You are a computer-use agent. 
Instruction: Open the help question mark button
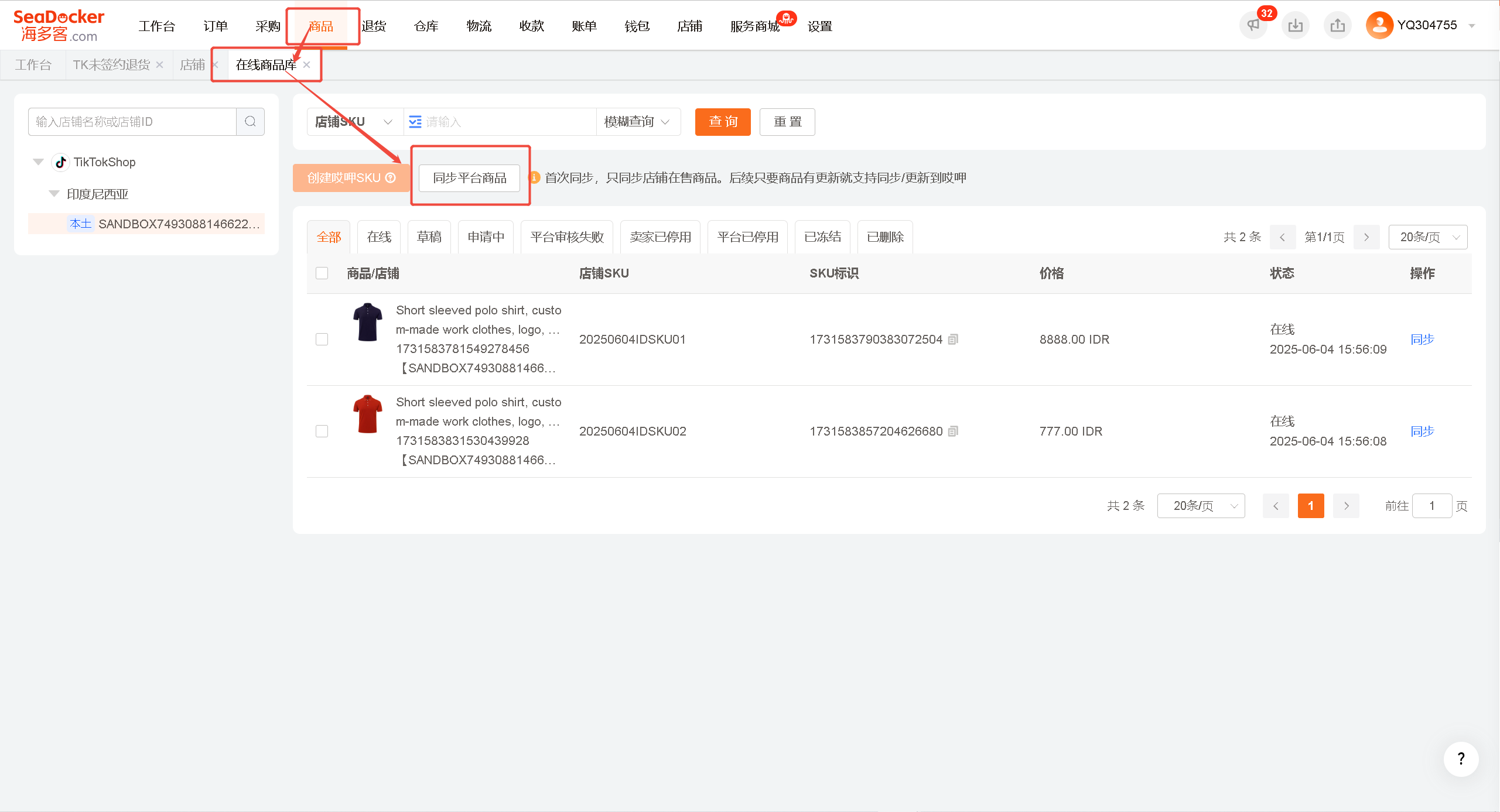pos(1461,759)
